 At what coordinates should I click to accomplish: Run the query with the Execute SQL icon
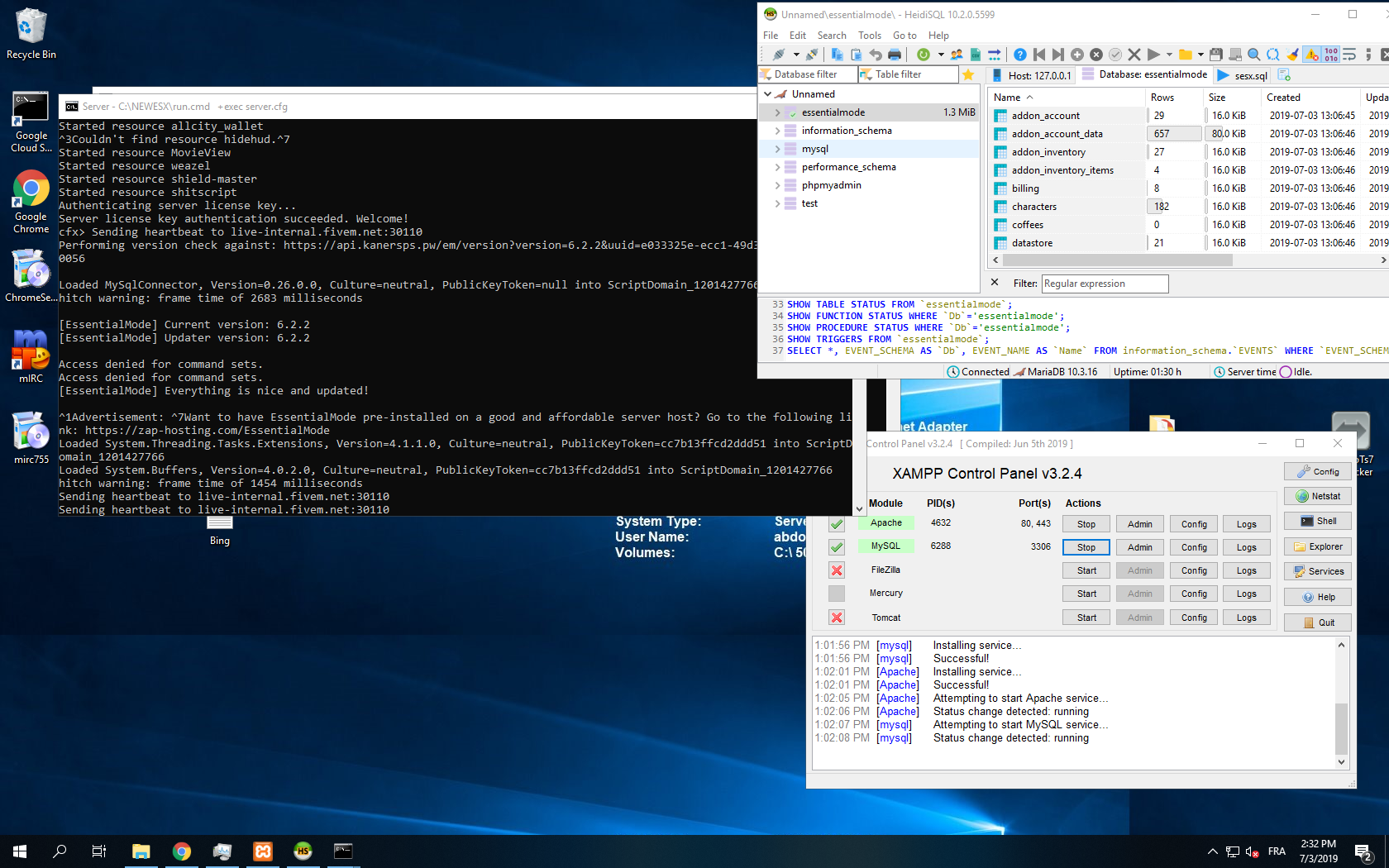point(1153,55)
